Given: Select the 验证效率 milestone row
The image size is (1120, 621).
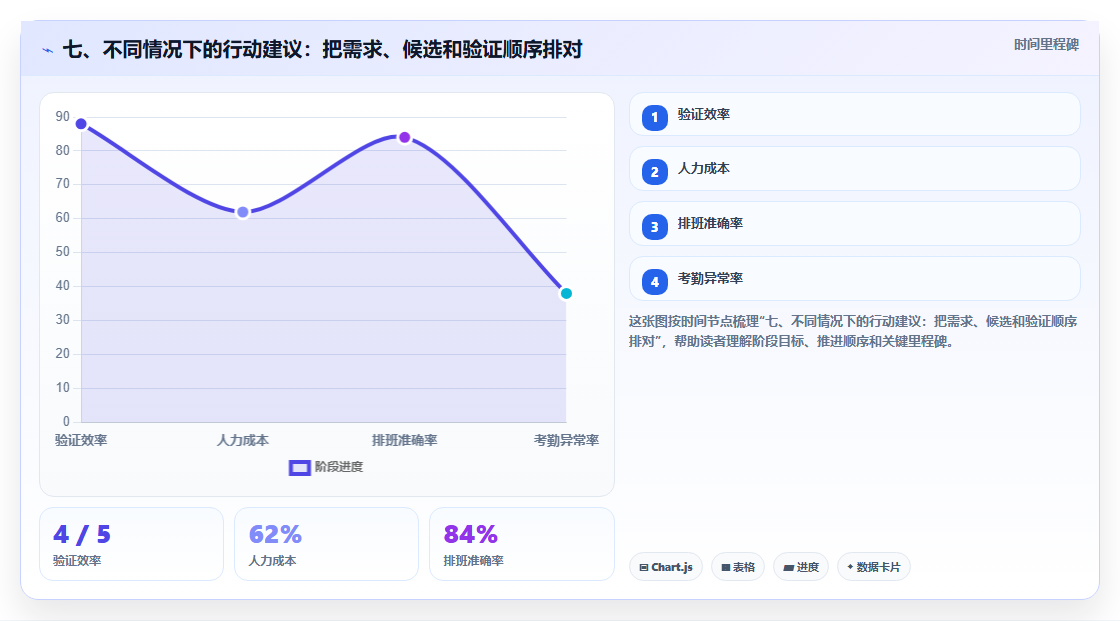Looking at the screenshot, I should pyautogui.click(x=854, y=114).
